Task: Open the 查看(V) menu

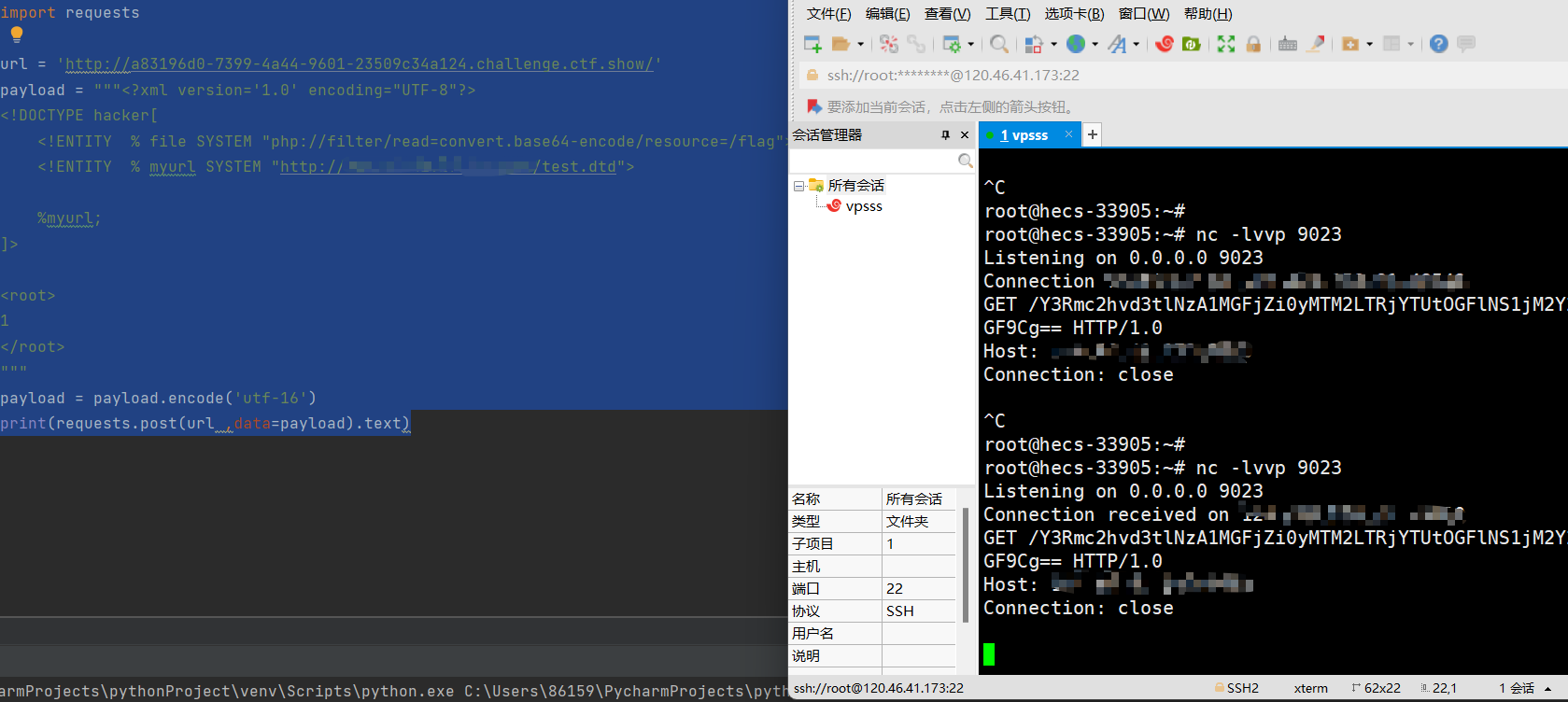Action: pyautogui.click(x=948, y=14)
